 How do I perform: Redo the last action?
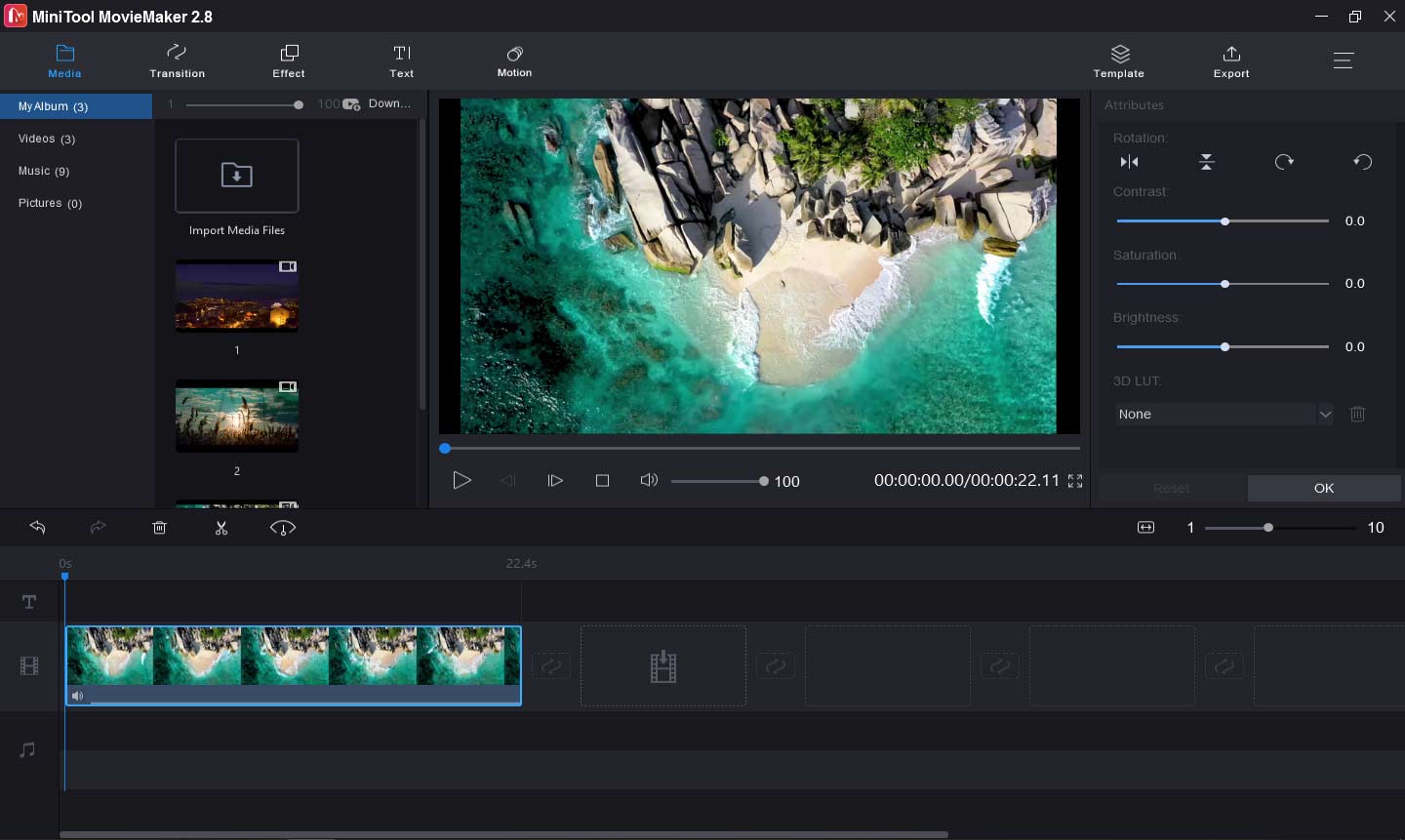pyautogui.click(x=98, y=527)
